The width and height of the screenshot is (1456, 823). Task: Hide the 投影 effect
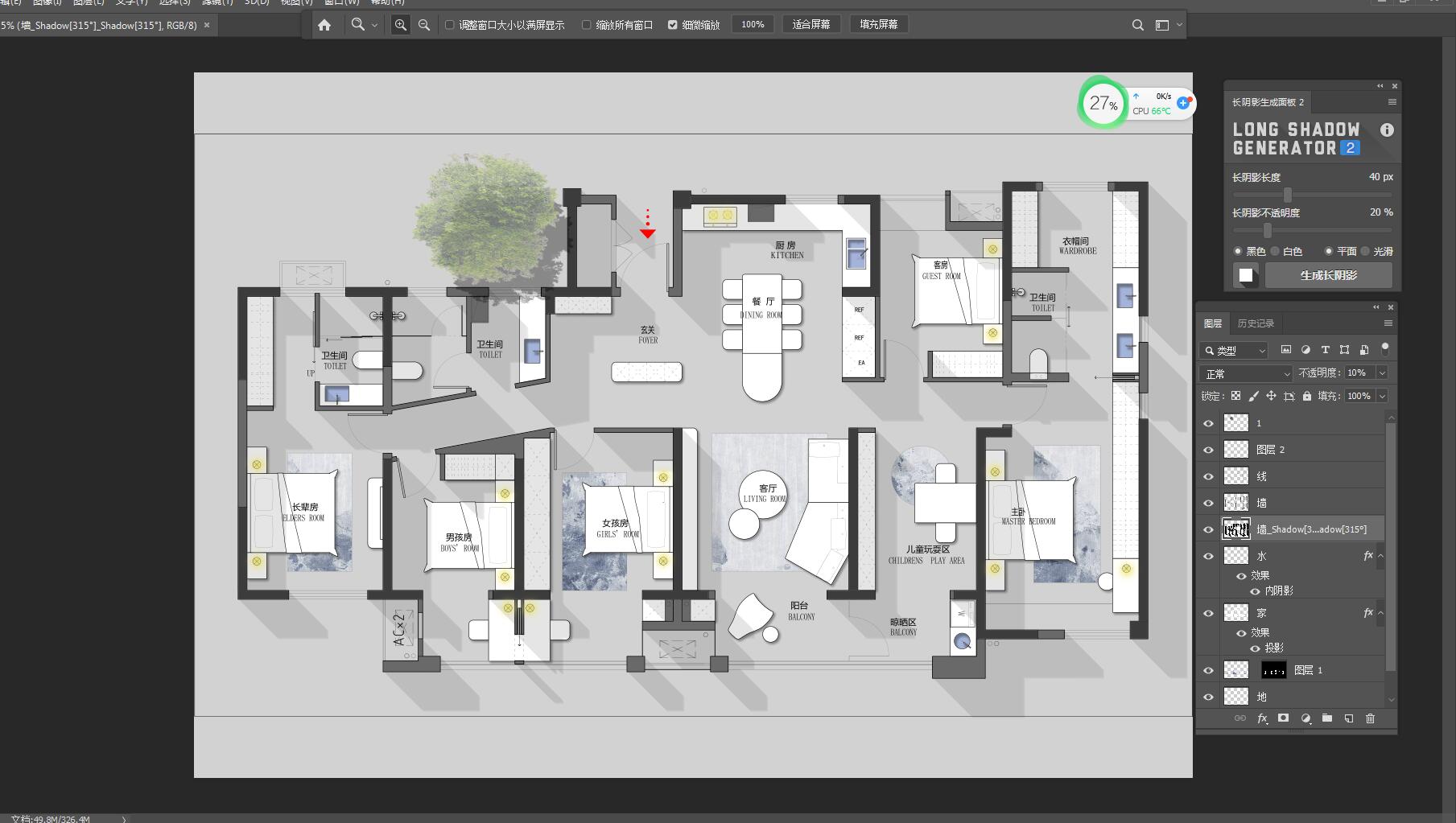[1256, 648]
